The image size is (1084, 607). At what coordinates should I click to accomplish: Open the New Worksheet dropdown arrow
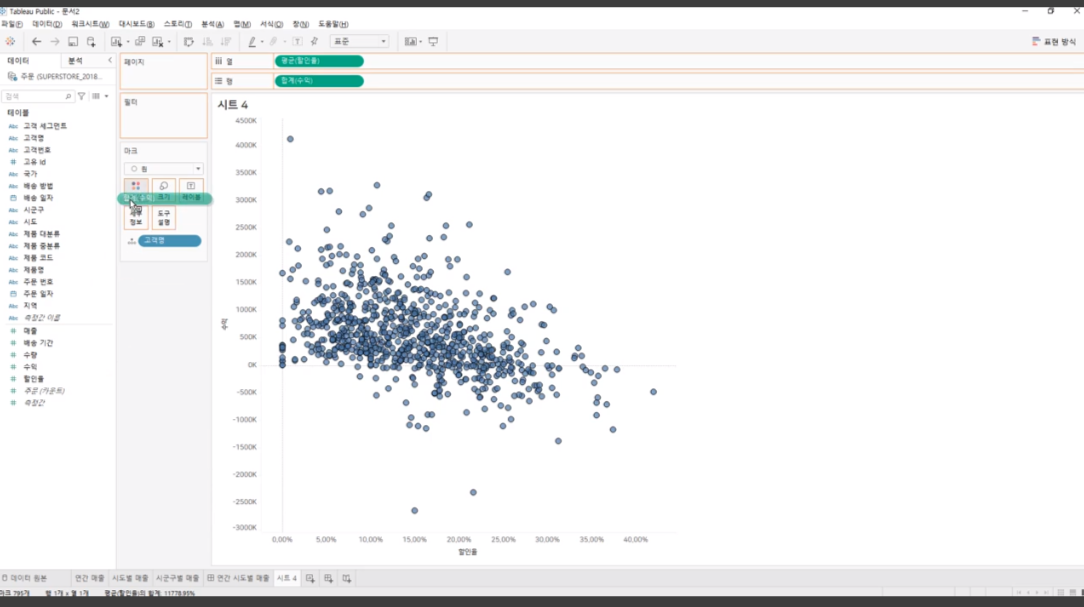pos(127,41)
